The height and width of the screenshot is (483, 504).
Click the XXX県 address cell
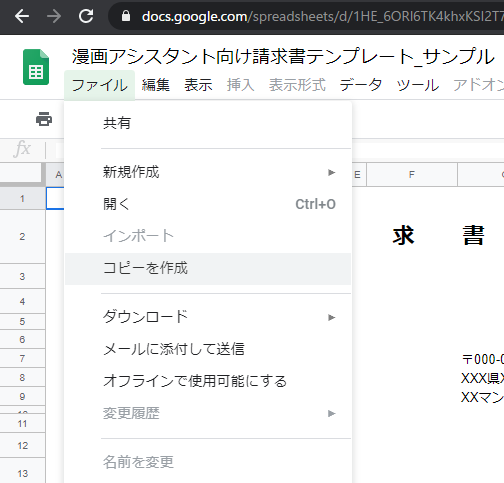482,378
